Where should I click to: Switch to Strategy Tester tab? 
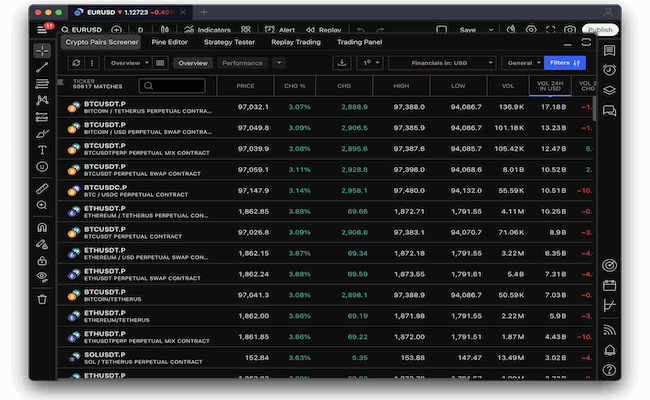(229, 42)
